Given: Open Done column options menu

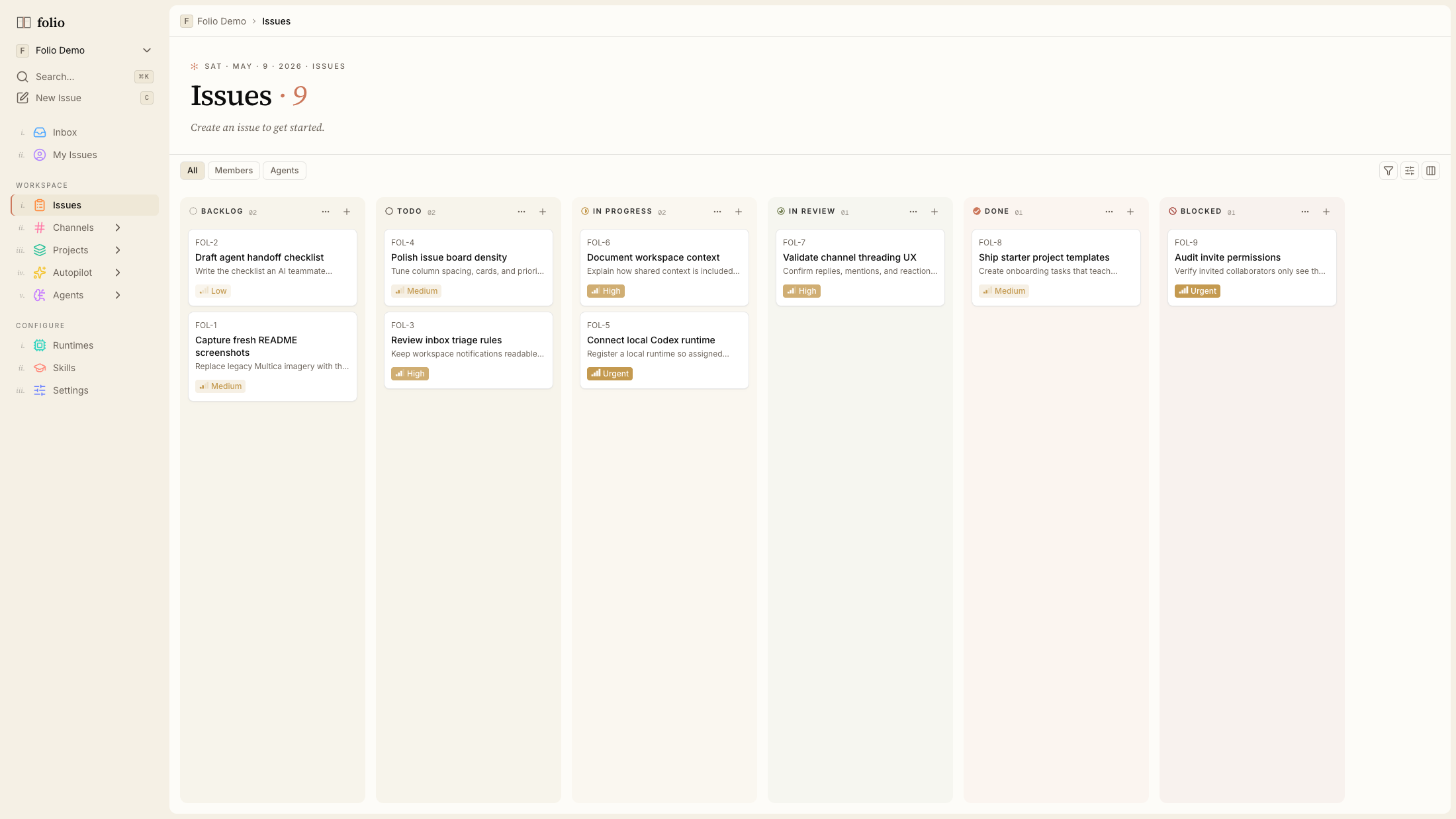Looking at the screenshot, I should pyautogui.click(x=1109, y=212).
